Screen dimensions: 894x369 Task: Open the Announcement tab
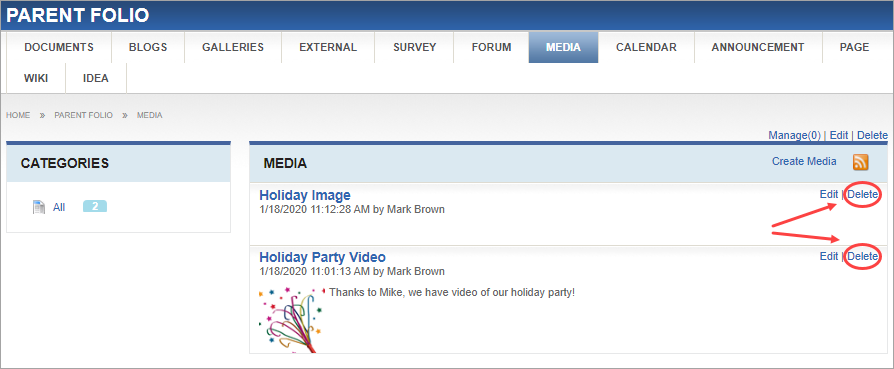(x=758, y=47)
